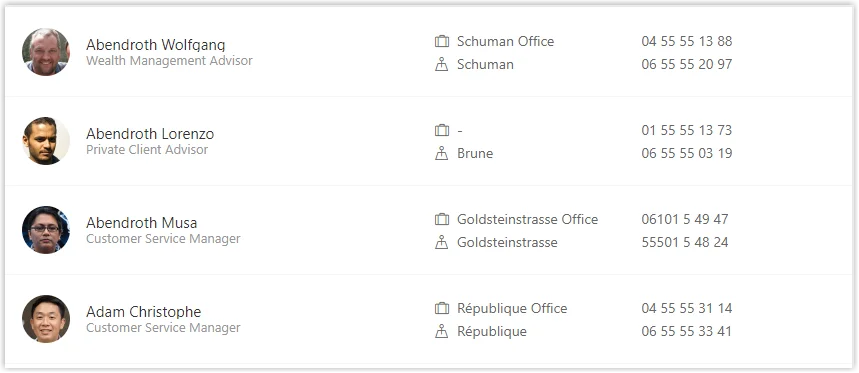
Task: Open Abendroth Lorenzo's profile photo
Action: [46, 141]
